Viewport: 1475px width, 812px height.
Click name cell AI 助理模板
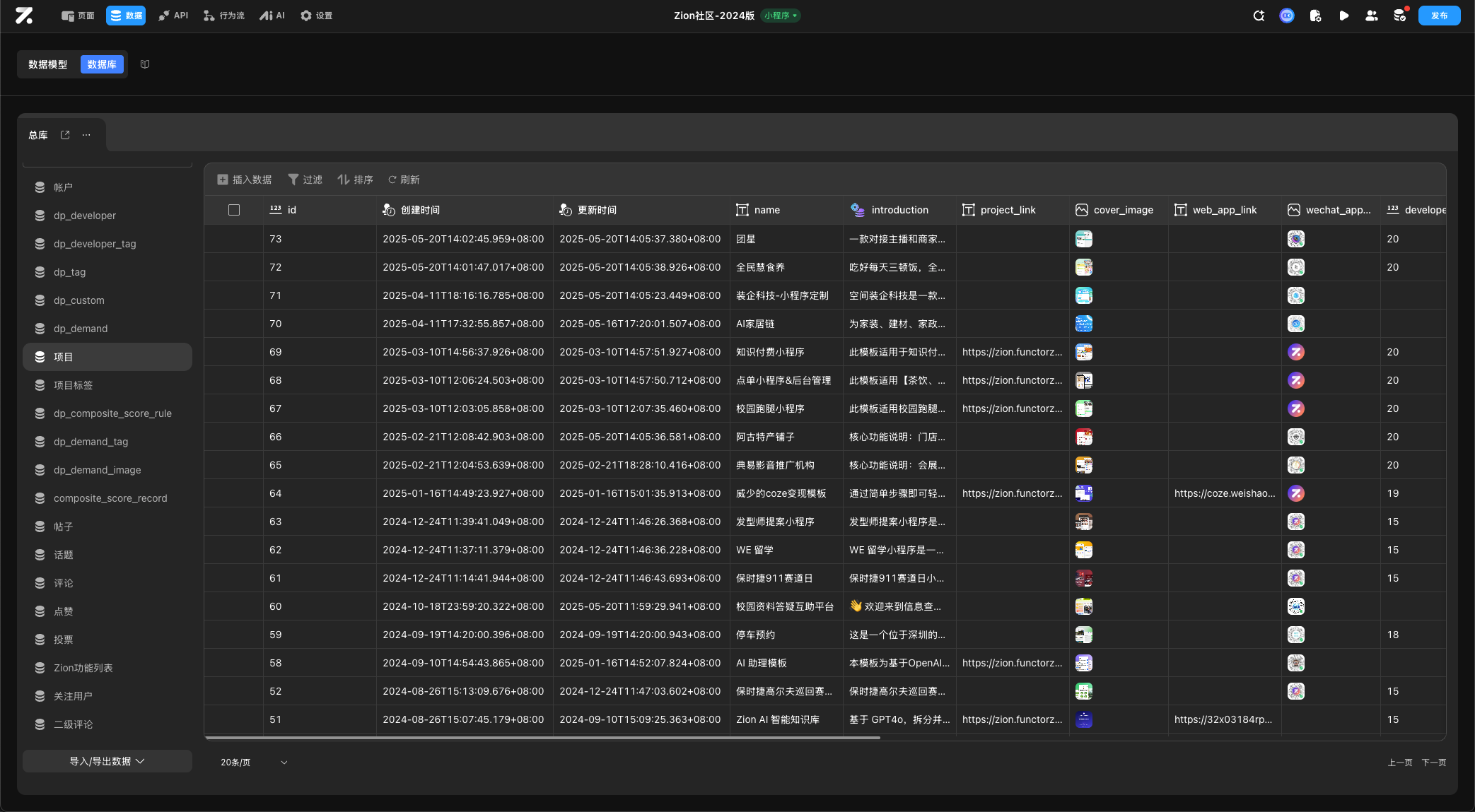[x=786, y=663]
